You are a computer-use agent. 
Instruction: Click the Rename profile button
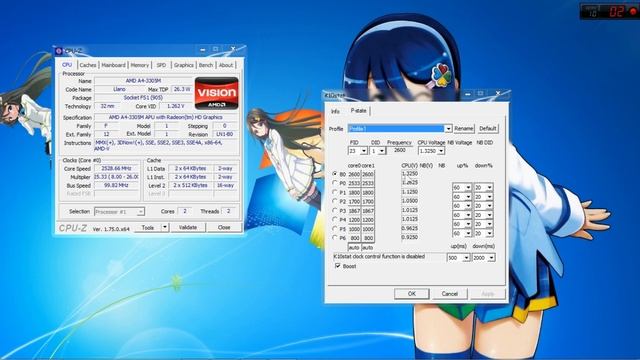click(464, 129)
